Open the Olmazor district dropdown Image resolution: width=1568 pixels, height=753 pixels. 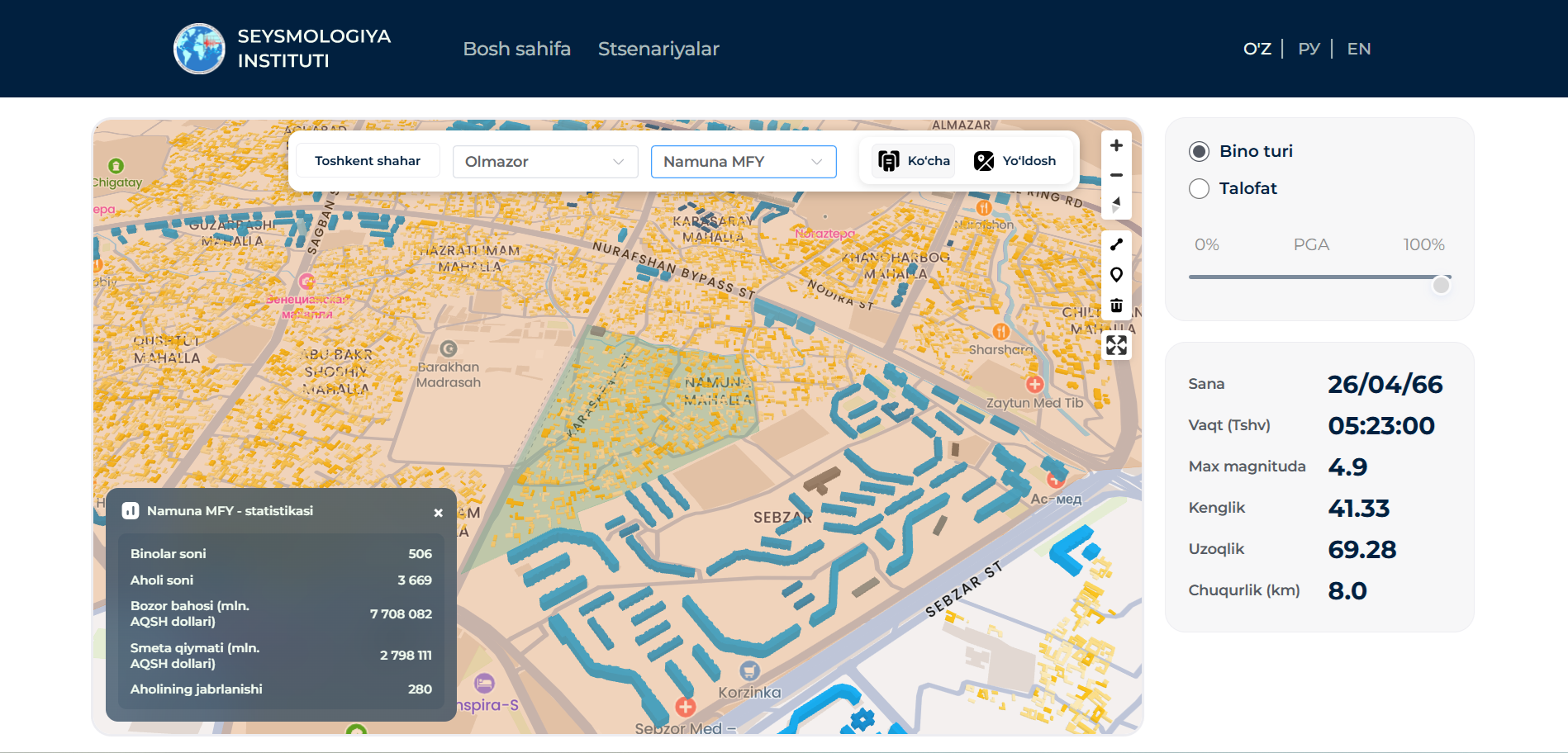tap(544, 162)
